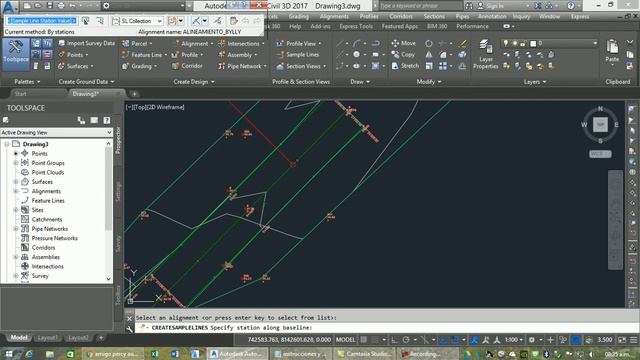Click the Cut icon in Clipboard
This screenshot has height=360, width=640.
point(630,43)
